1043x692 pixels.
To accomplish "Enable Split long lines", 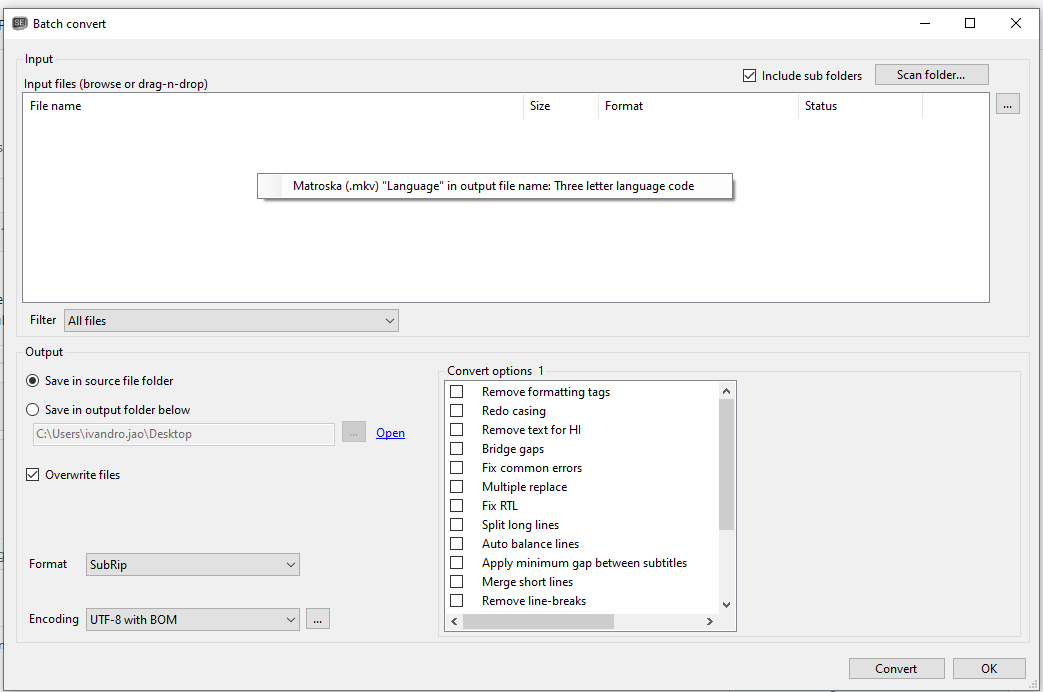I will [456, 524].
